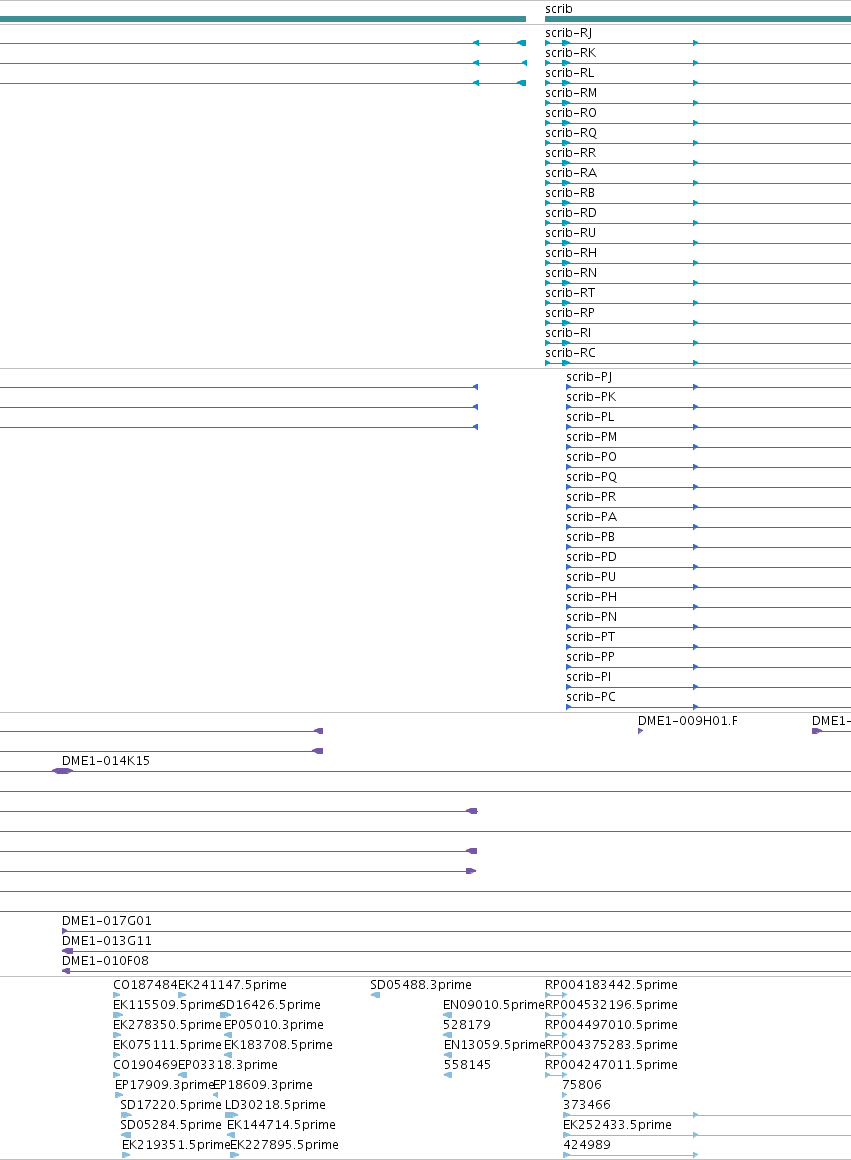851x1160 pixels.
Task: Click the scrib-RJ transcript label
Action: [568, 33]
